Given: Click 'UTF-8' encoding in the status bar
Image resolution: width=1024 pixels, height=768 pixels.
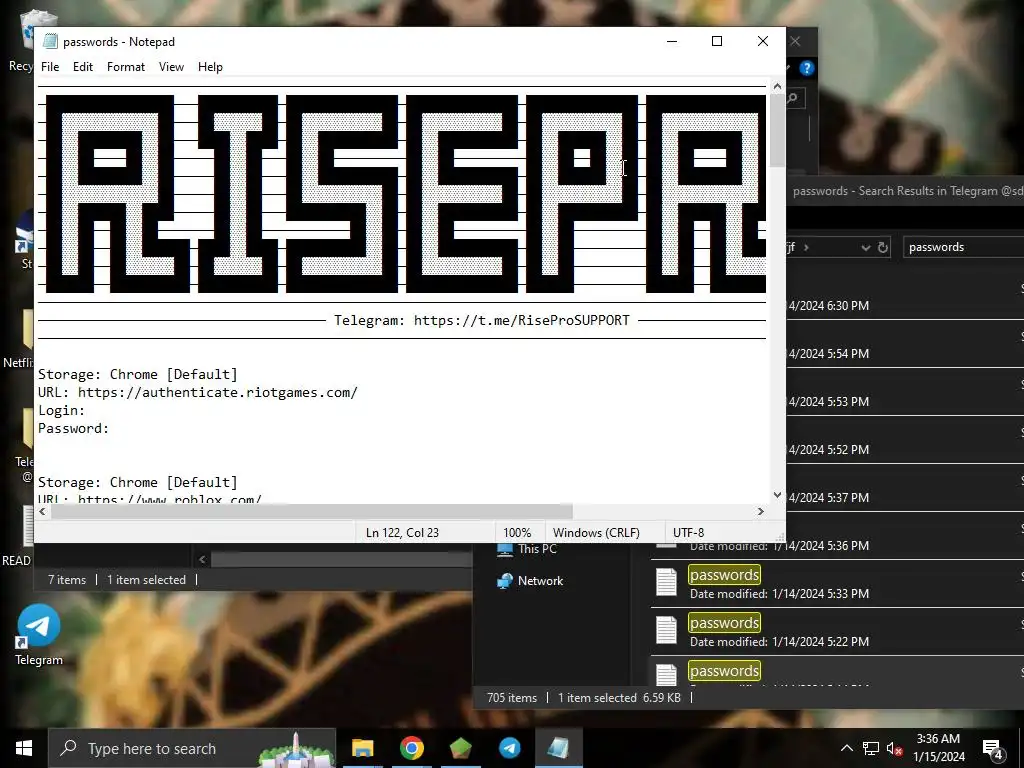Looking at the screenshot, I should point(688,532).
